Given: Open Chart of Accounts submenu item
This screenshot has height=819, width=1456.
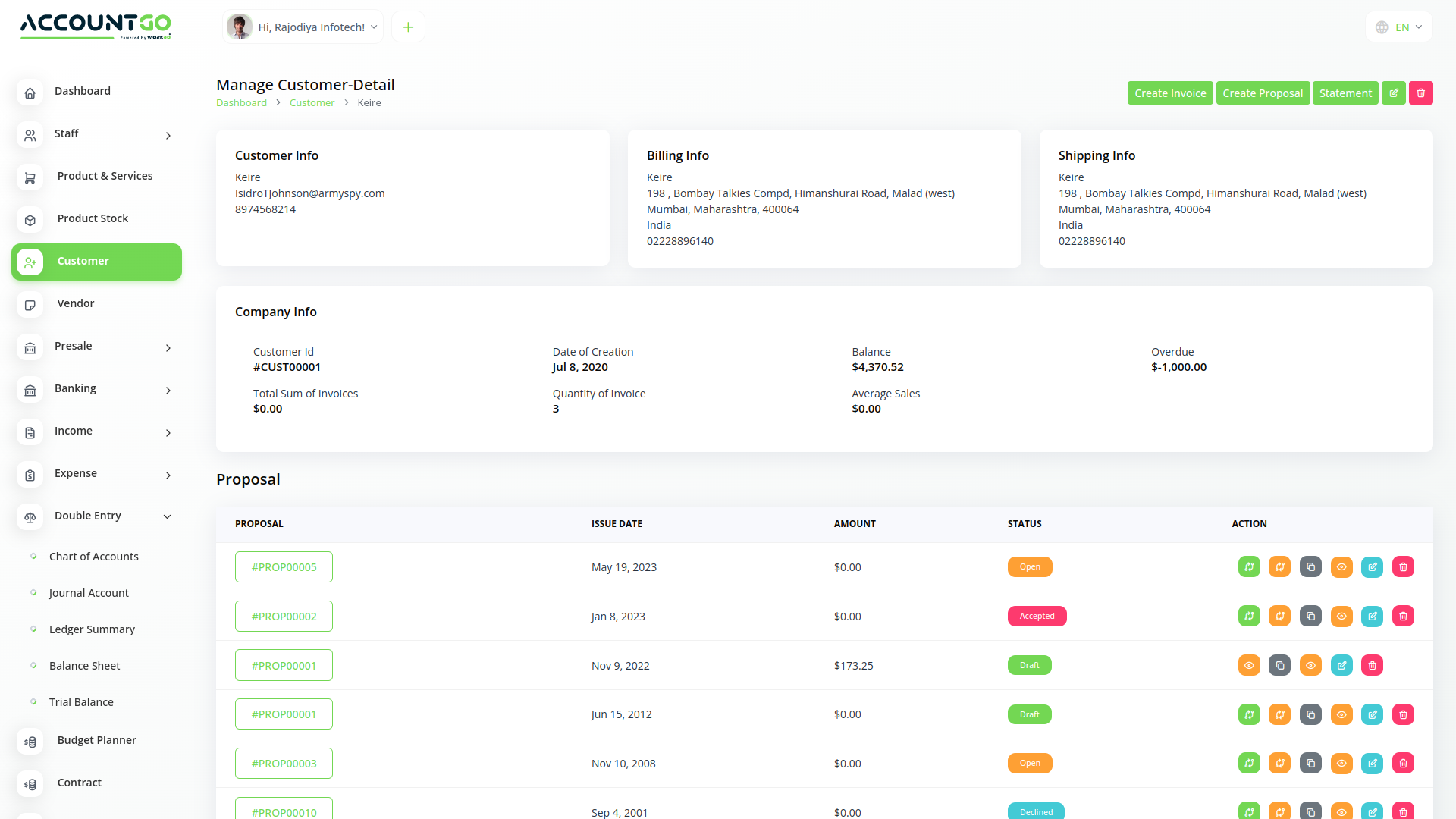Looking at the screenshot, I should (94, 557).
